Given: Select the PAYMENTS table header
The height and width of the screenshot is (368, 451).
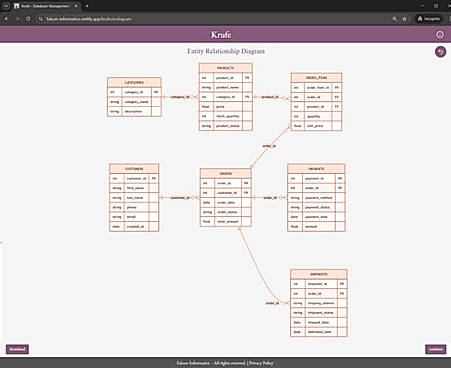Looking at the screenshot, I should (316, 169).
